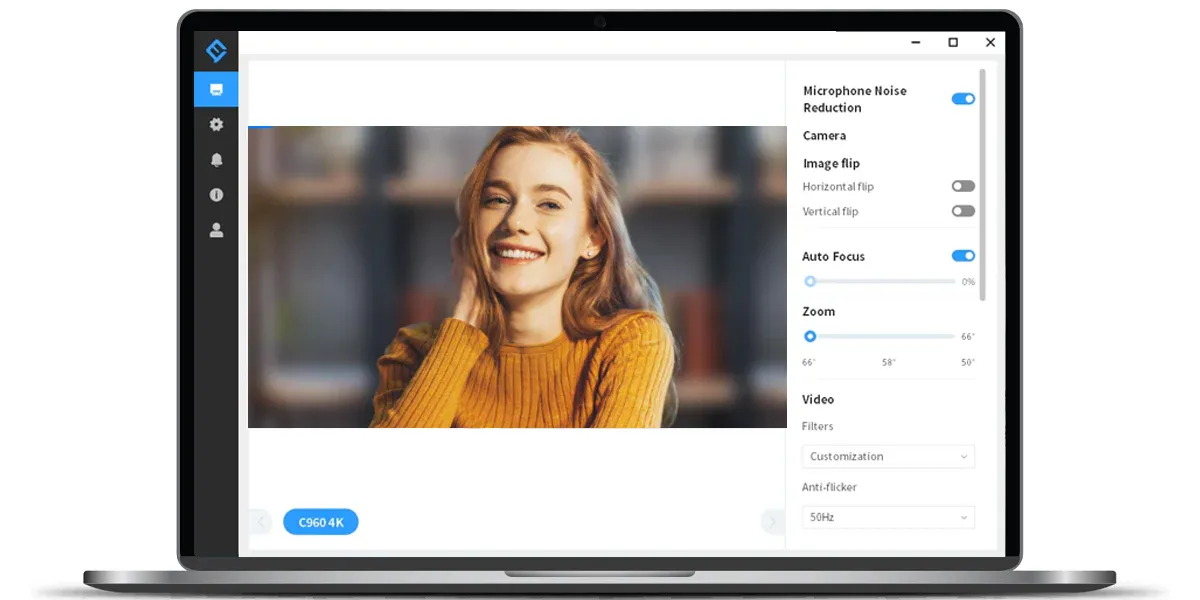Click the next device right arrow

(772, 521)
